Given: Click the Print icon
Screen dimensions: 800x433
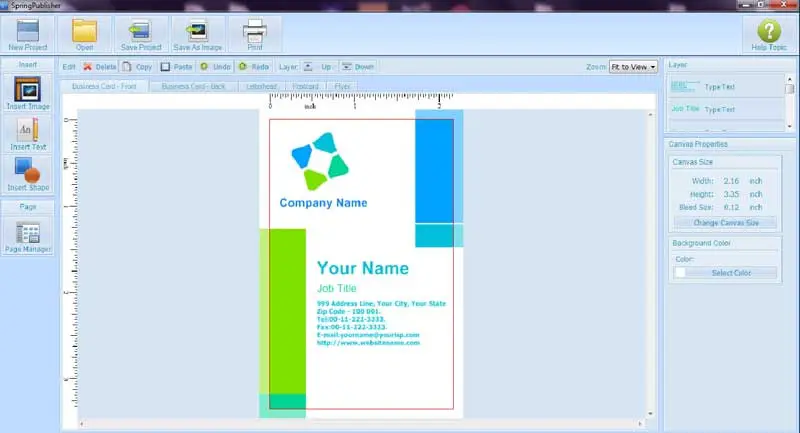Looking at the screenshot, I should (x=253, y=31).
